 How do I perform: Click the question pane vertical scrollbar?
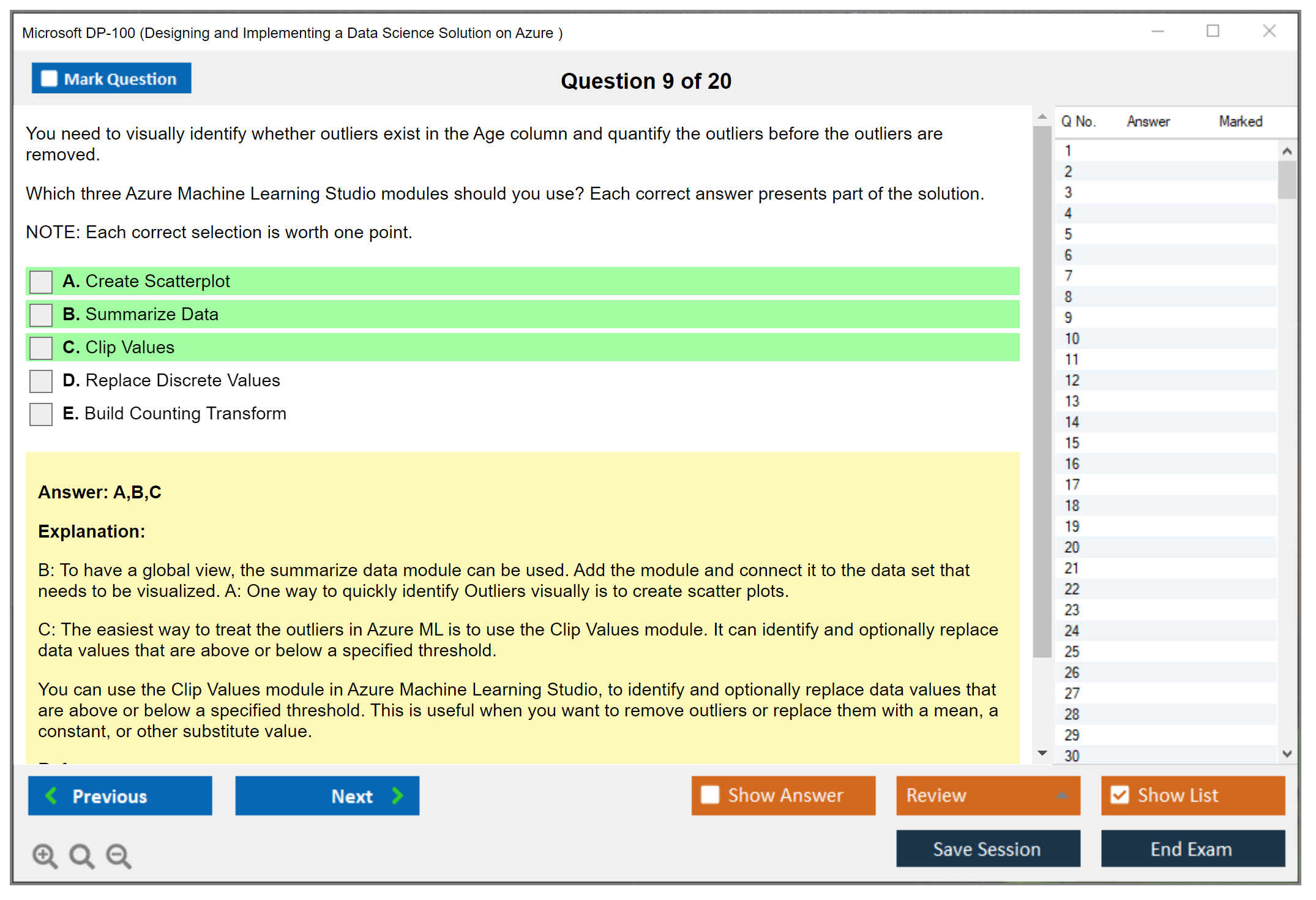pyautogui.click(x=1042, y=392)
